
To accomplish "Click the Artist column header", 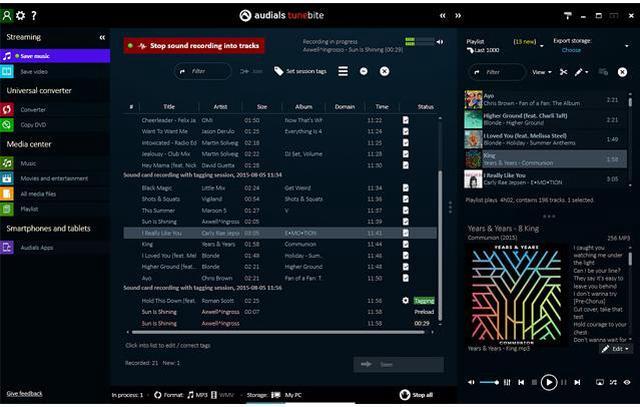I will pyautogui.click(x=220, y=107).
